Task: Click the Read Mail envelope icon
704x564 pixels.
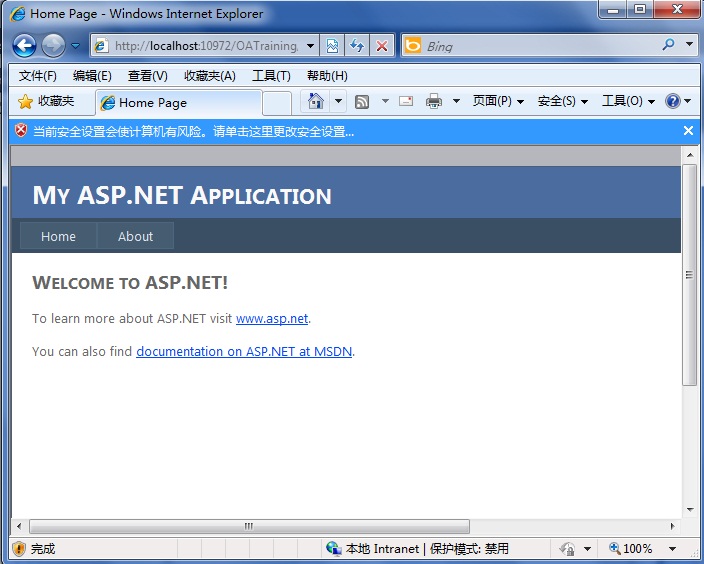Action: [406, 101]
